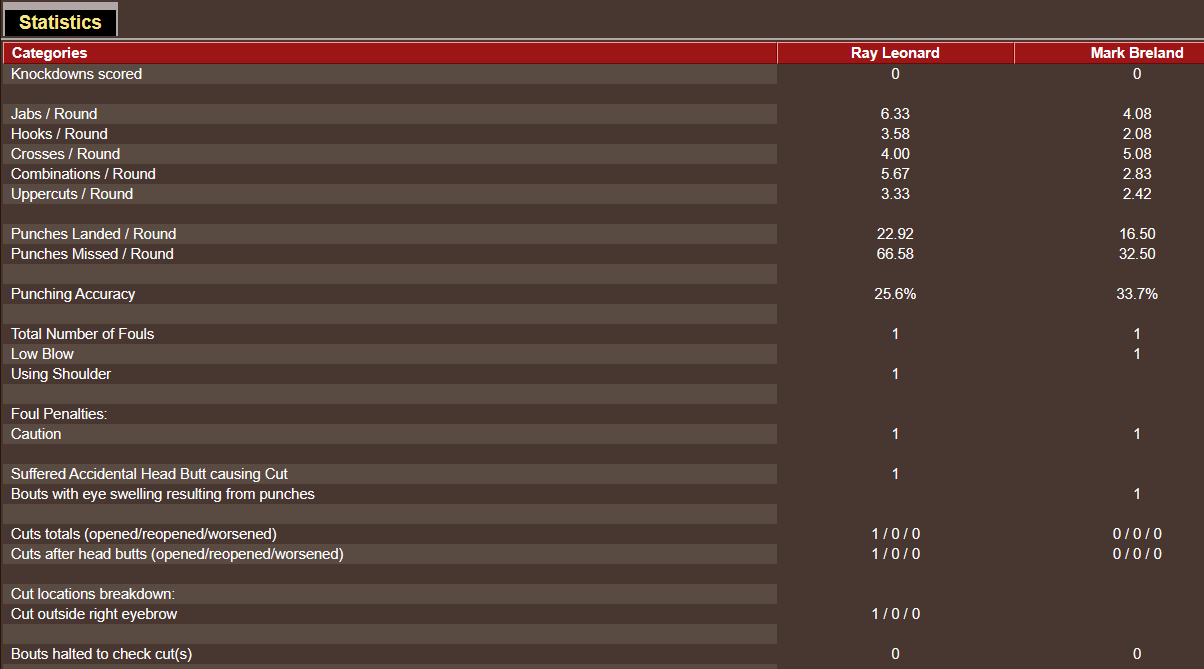Select Mark Breland's cuts after head butts value

(x=1137, y=554)
